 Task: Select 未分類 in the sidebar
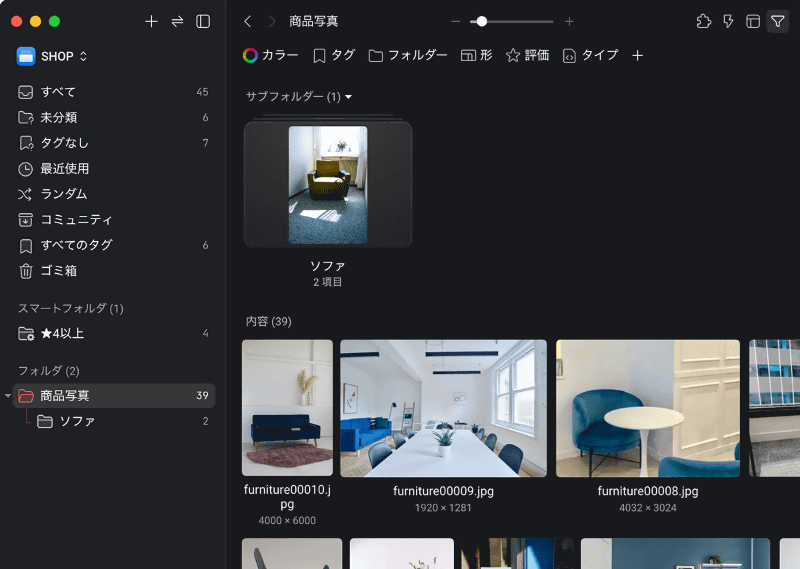113,117
